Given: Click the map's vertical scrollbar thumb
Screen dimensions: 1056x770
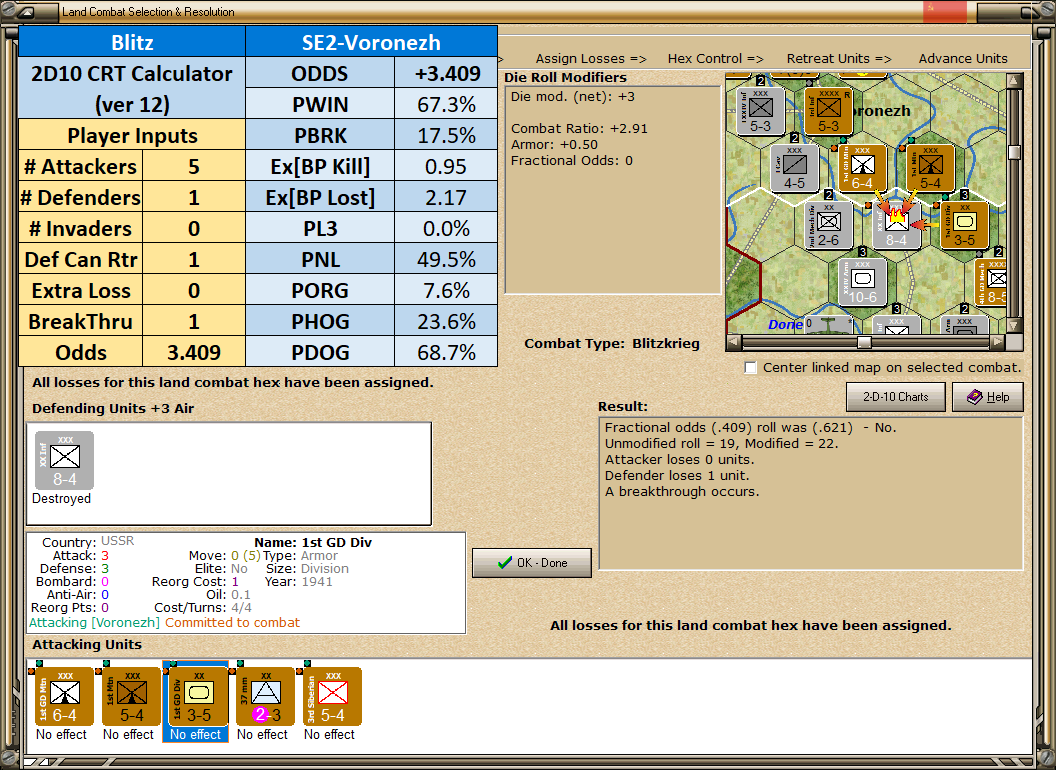Looking at the screenshot, I should click(1014, 152).
